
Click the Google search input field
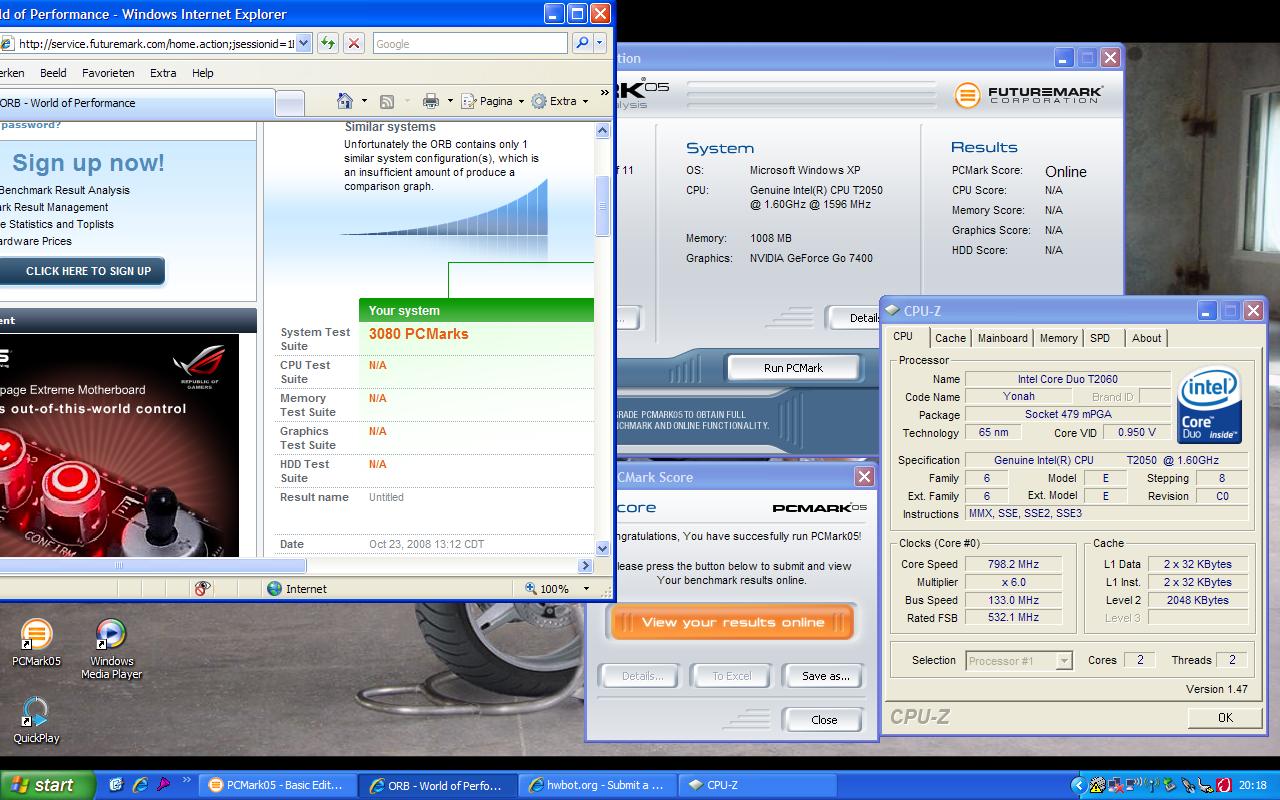(469, 43)
